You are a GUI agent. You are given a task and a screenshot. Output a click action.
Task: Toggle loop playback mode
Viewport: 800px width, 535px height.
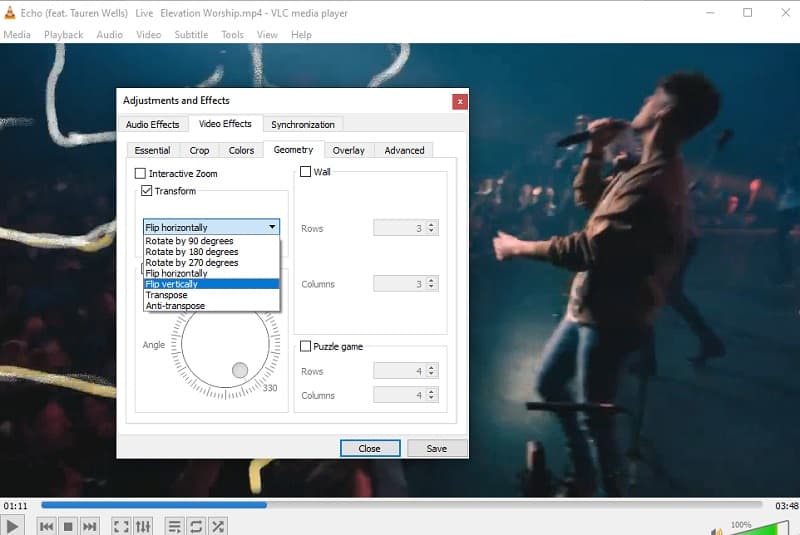tap(196, 526)
